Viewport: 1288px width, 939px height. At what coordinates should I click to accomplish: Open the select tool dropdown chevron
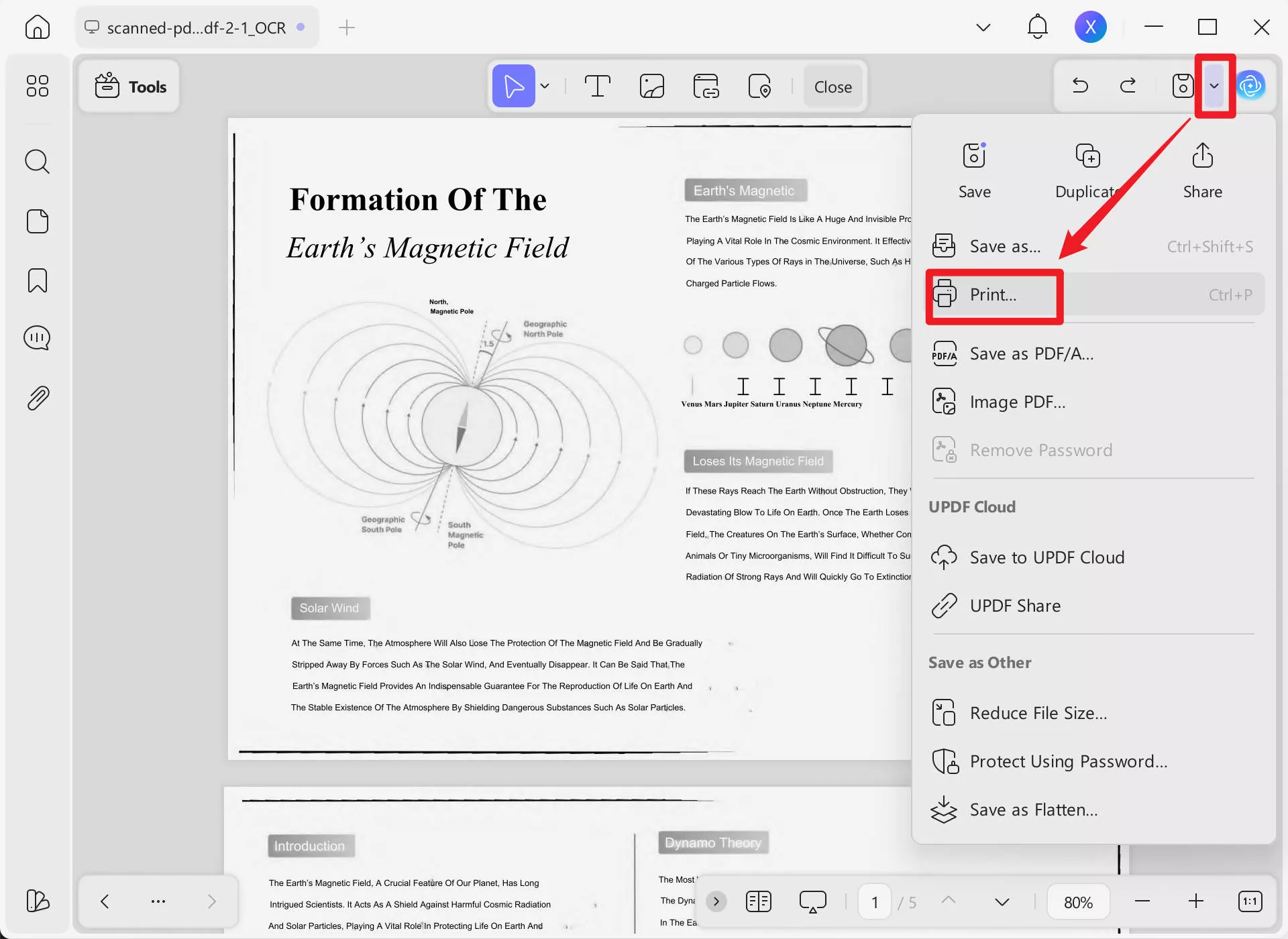coord(545,86)
